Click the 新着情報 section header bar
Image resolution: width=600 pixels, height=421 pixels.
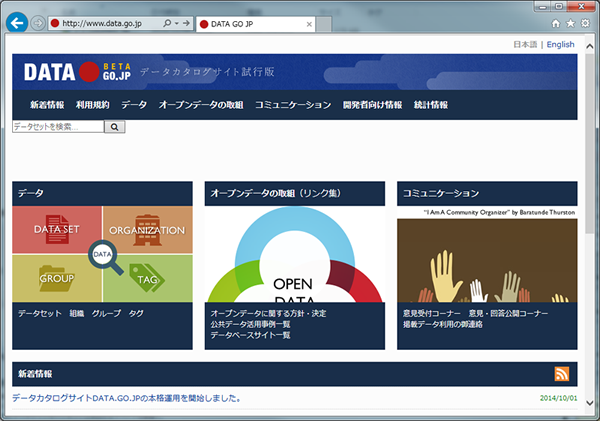[295, 374]
